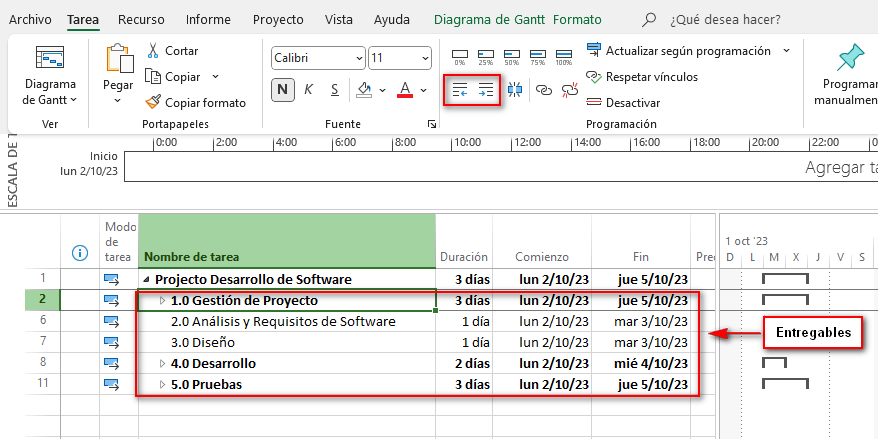Toggle underline formatting (S)

click(x=334, y=90)
